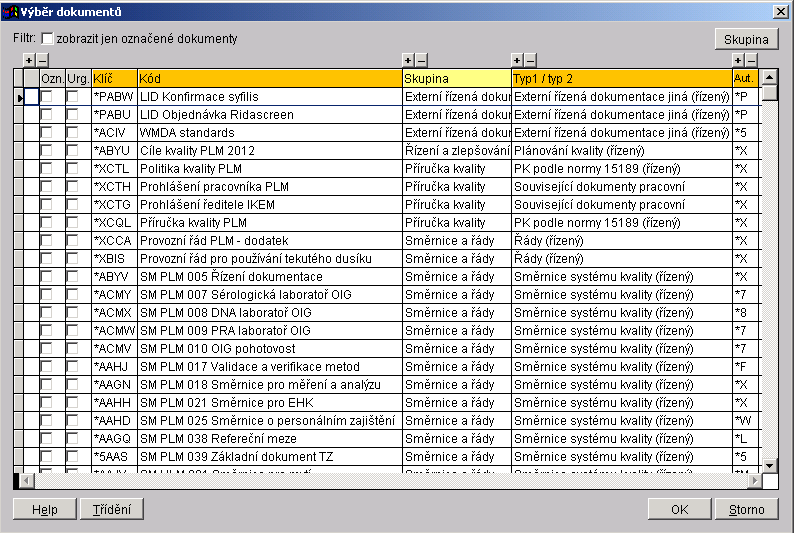Click the plus button above the Aut. column
This screenshot has width=795, height=533.
click(738, 61)
